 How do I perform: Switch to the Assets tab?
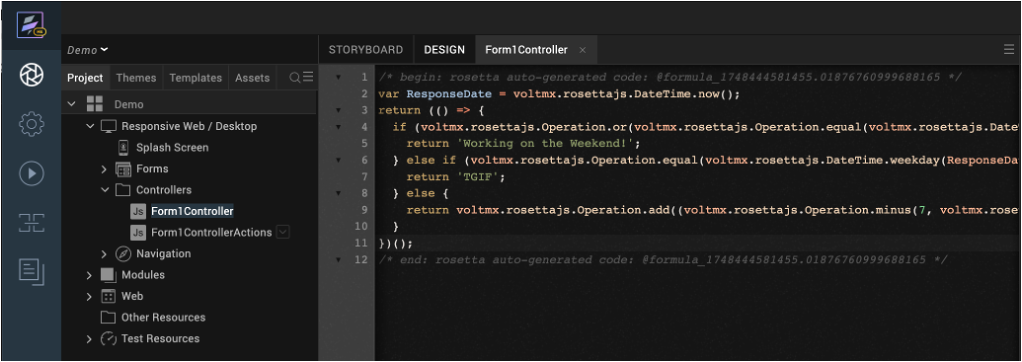252,78
